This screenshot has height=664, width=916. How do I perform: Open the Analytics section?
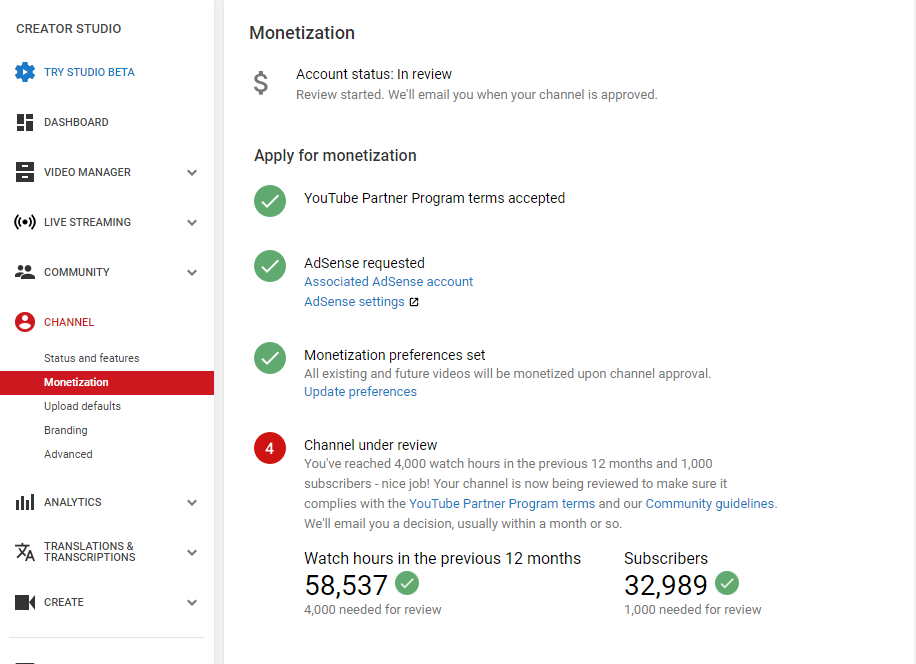point(73,502)
